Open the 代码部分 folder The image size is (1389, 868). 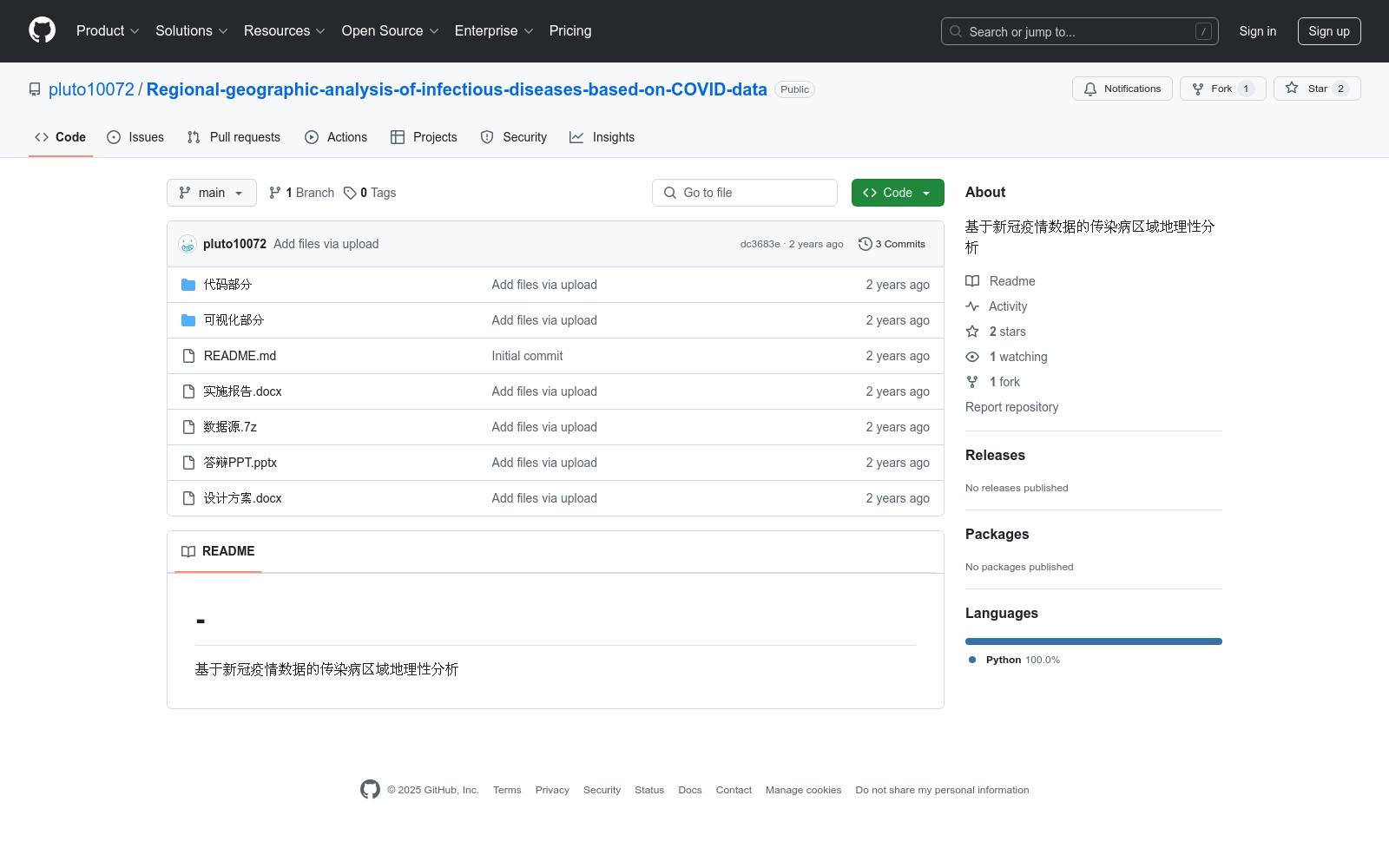pyautogui.click(x=227, y=285)
